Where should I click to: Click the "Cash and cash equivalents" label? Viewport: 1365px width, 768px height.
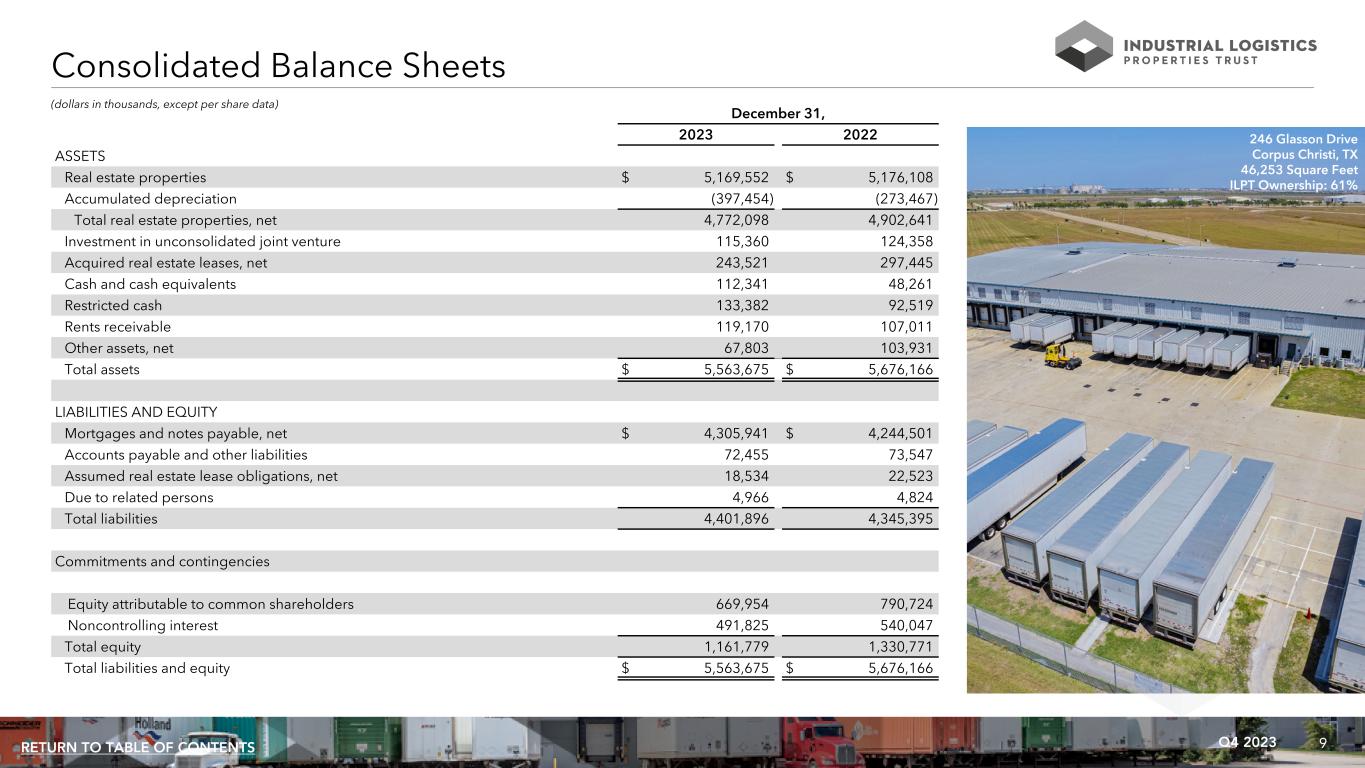(151, 284)
